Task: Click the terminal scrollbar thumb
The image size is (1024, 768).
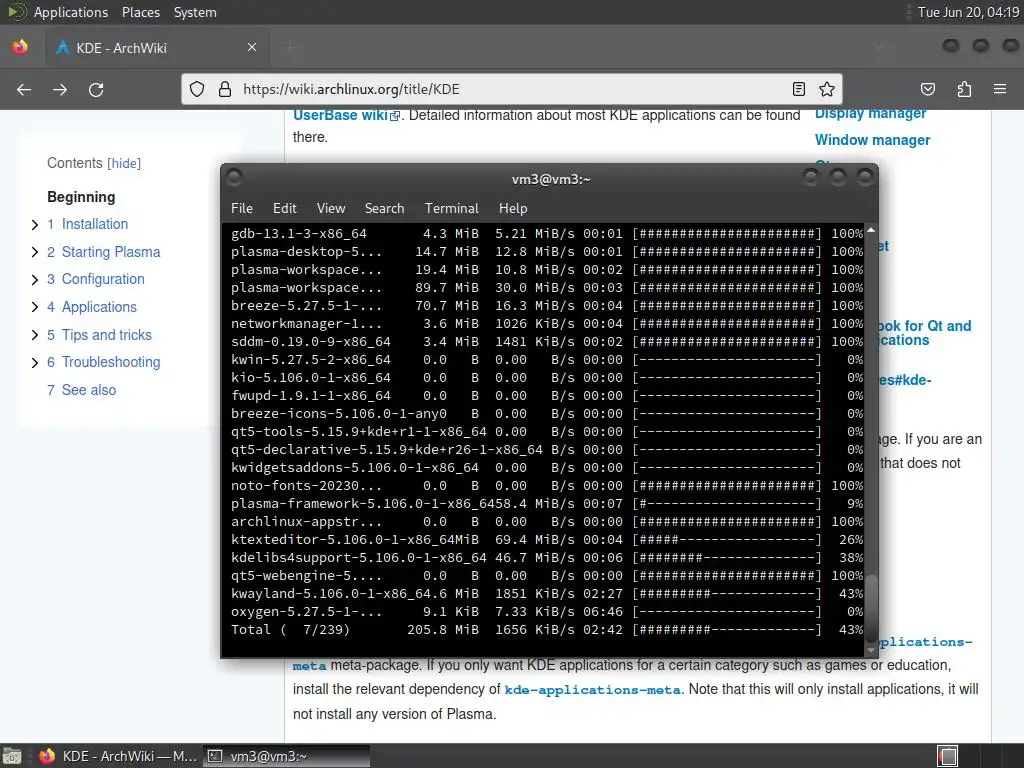Action: [871, 607]
